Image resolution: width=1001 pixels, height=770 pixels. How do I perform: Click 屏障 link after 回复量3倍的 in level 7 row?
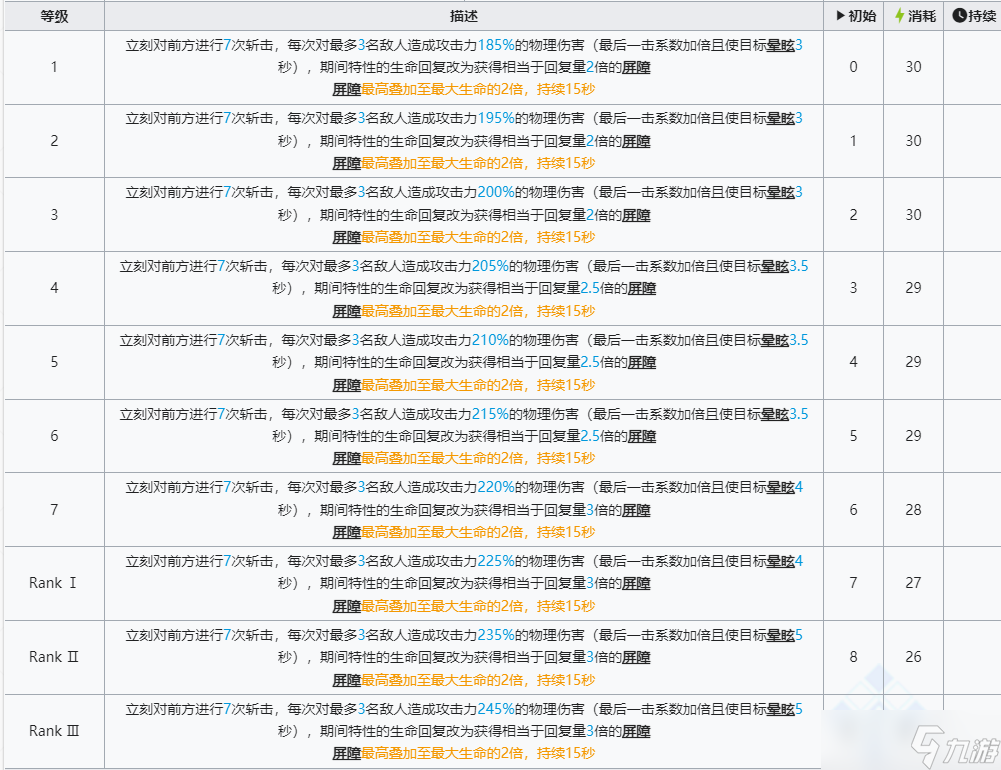(x=636, y=510)
